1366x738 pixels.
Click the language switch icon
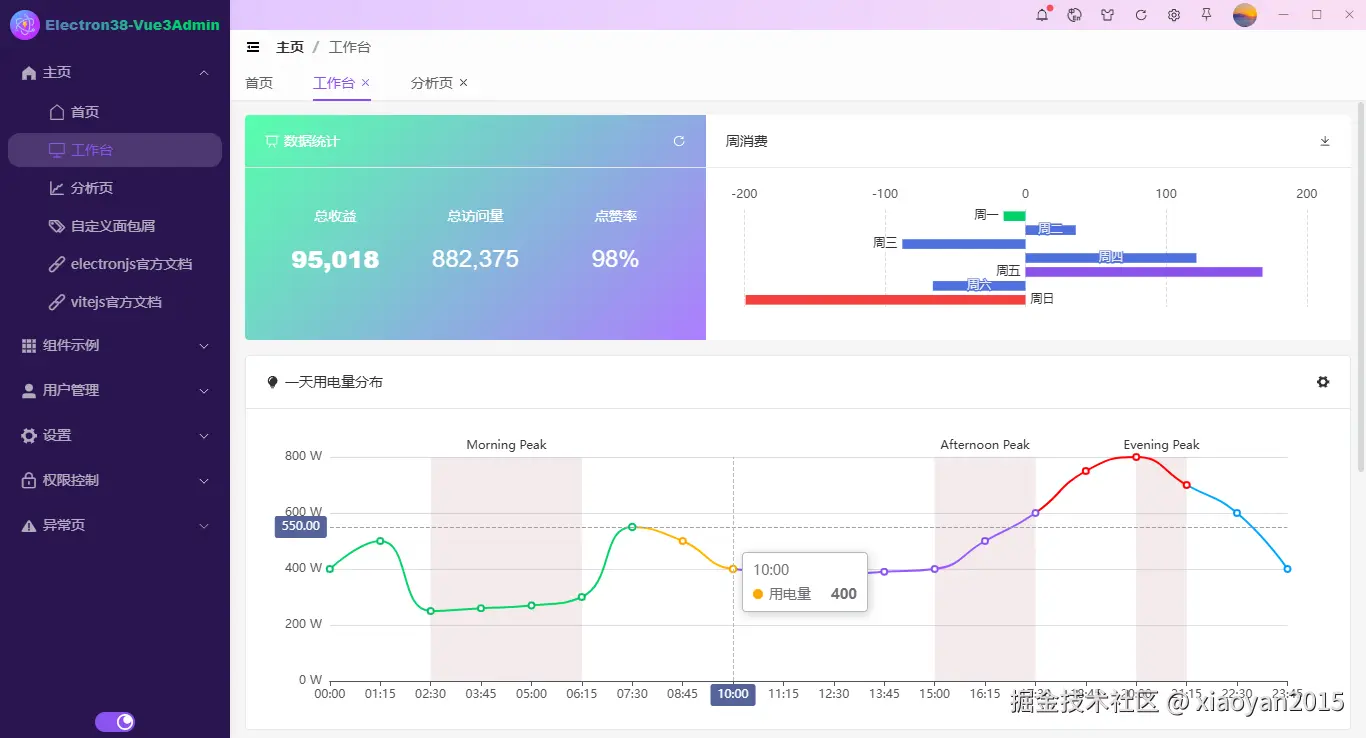[x=1075, y=15]
